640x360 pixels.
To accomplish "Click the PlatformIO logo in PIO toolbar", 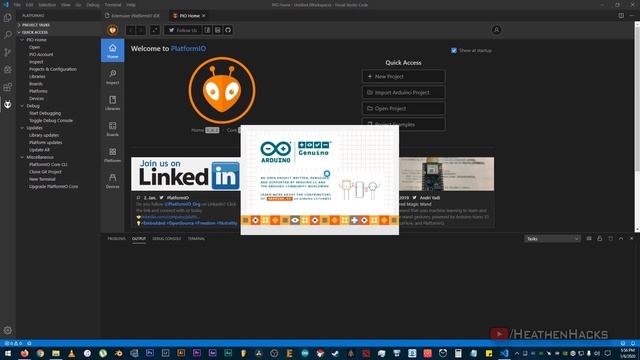I will (x=112, y=30).
